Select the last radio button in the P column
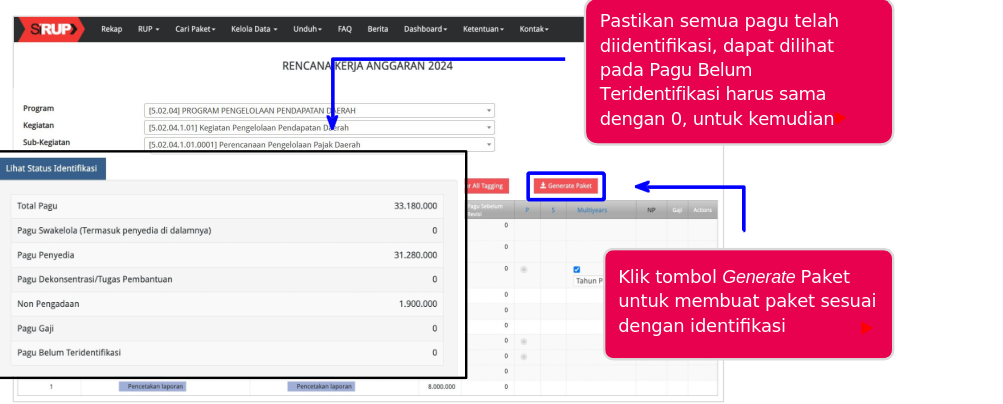The height and width of the screenshot is (404, 1003). 524,356
